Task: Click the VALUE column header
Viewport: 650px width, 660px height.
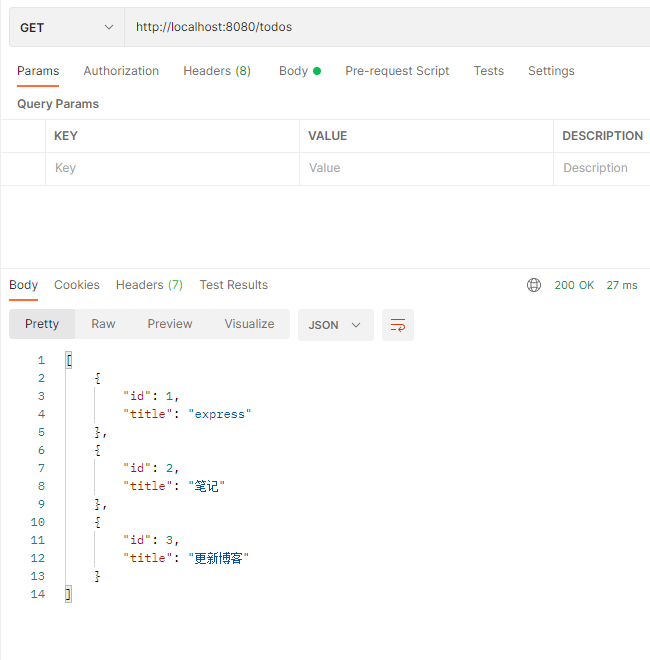Action: (x=328, y=136)
